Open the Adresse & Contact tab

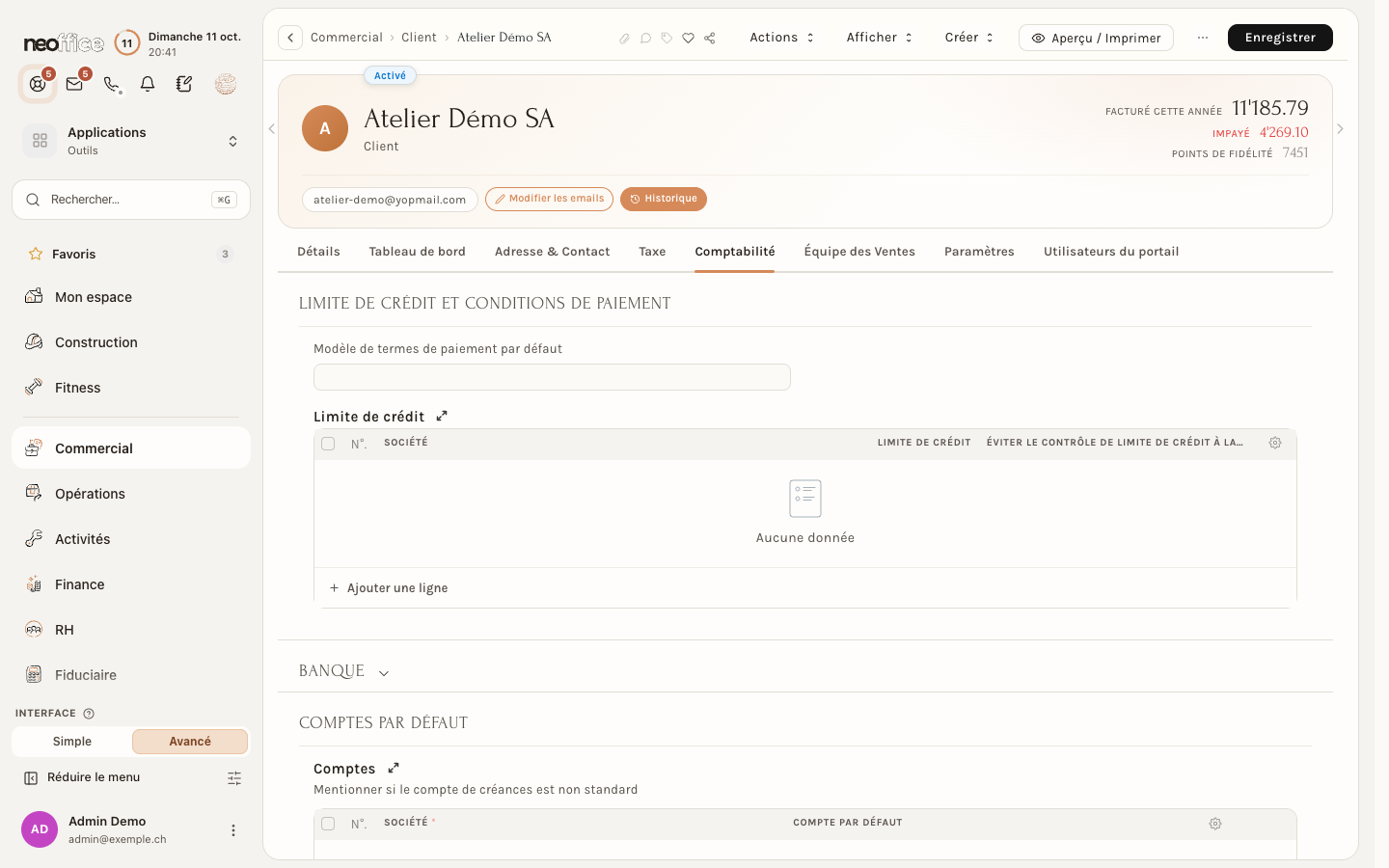(552, 252)
